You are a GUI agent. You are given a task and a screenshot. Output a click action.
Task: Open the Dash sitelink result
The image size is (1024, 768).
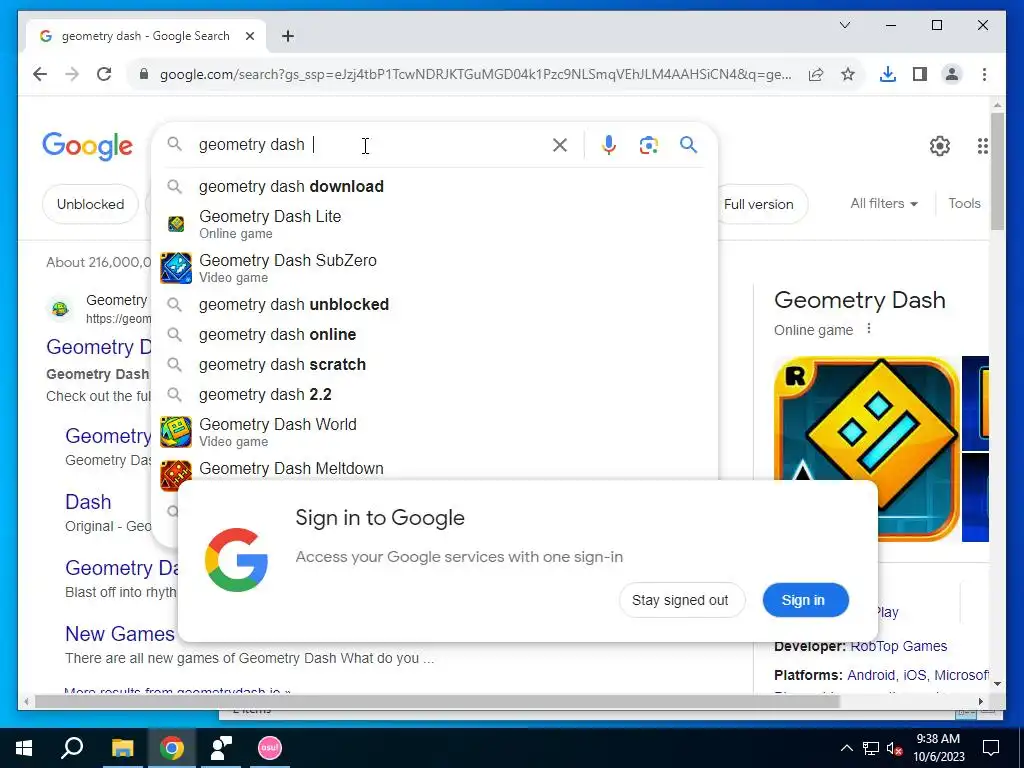pos(88,502)
